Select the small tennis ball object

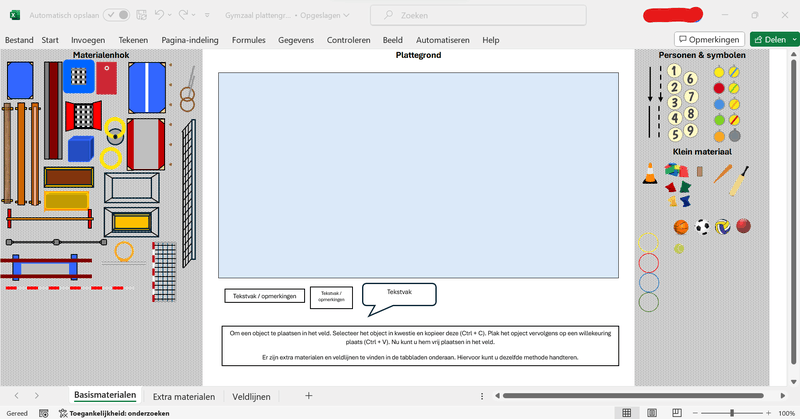pos(679,249)
